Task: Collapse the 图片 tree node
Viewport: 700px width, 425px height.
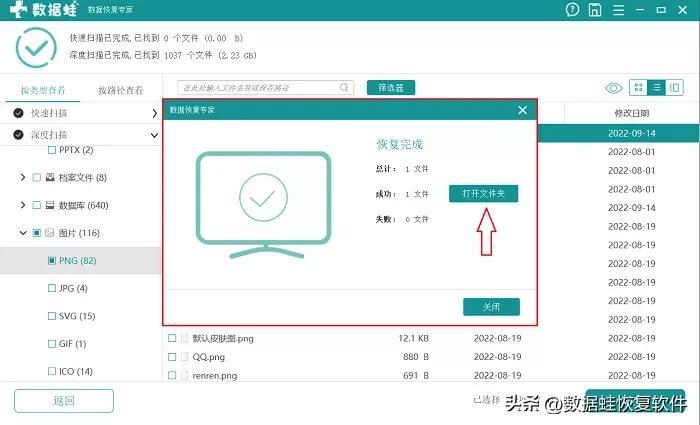Action: click(x=23, y=233)
